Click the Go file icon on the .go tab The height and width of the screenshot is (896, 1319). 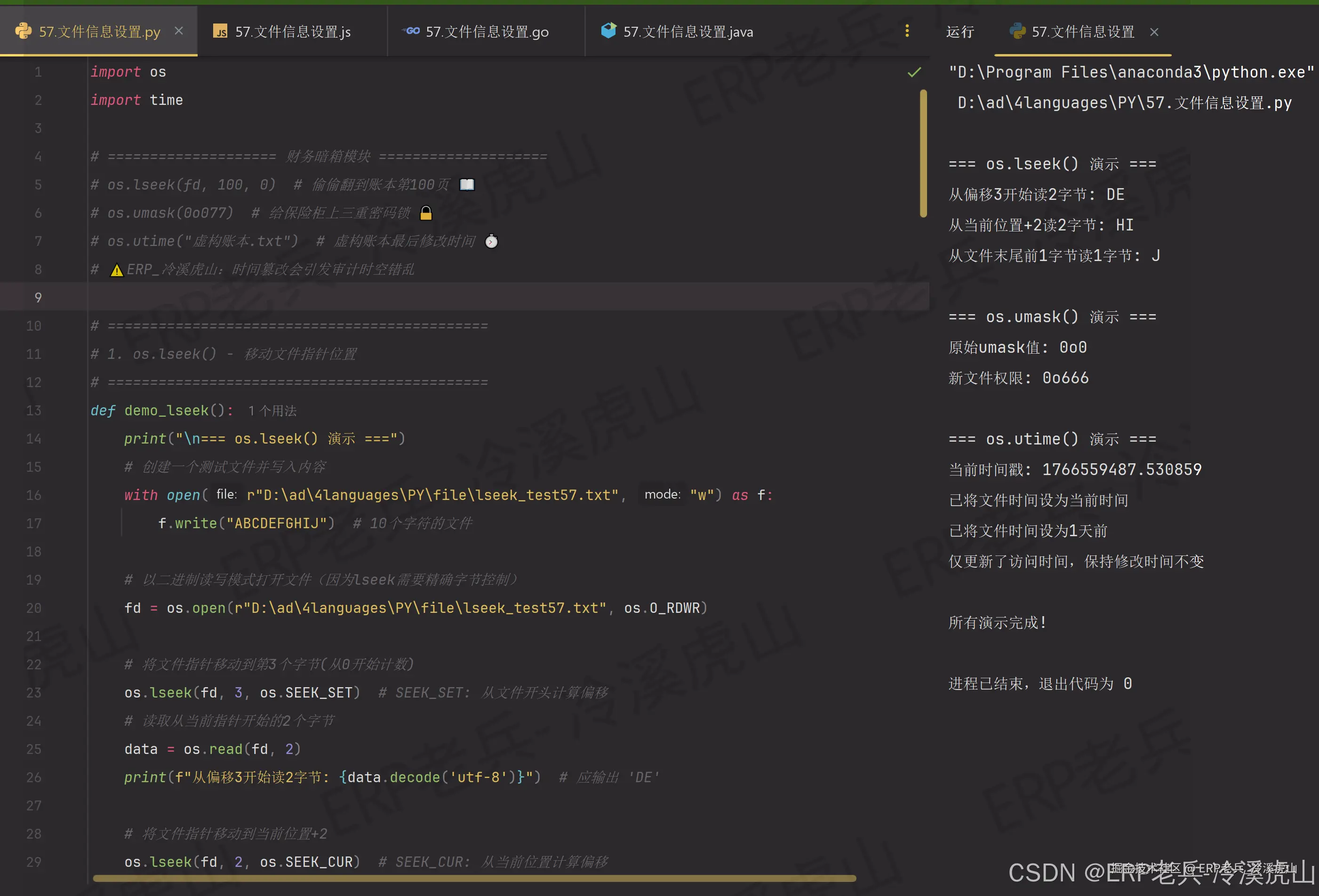[x=411, y=31]
